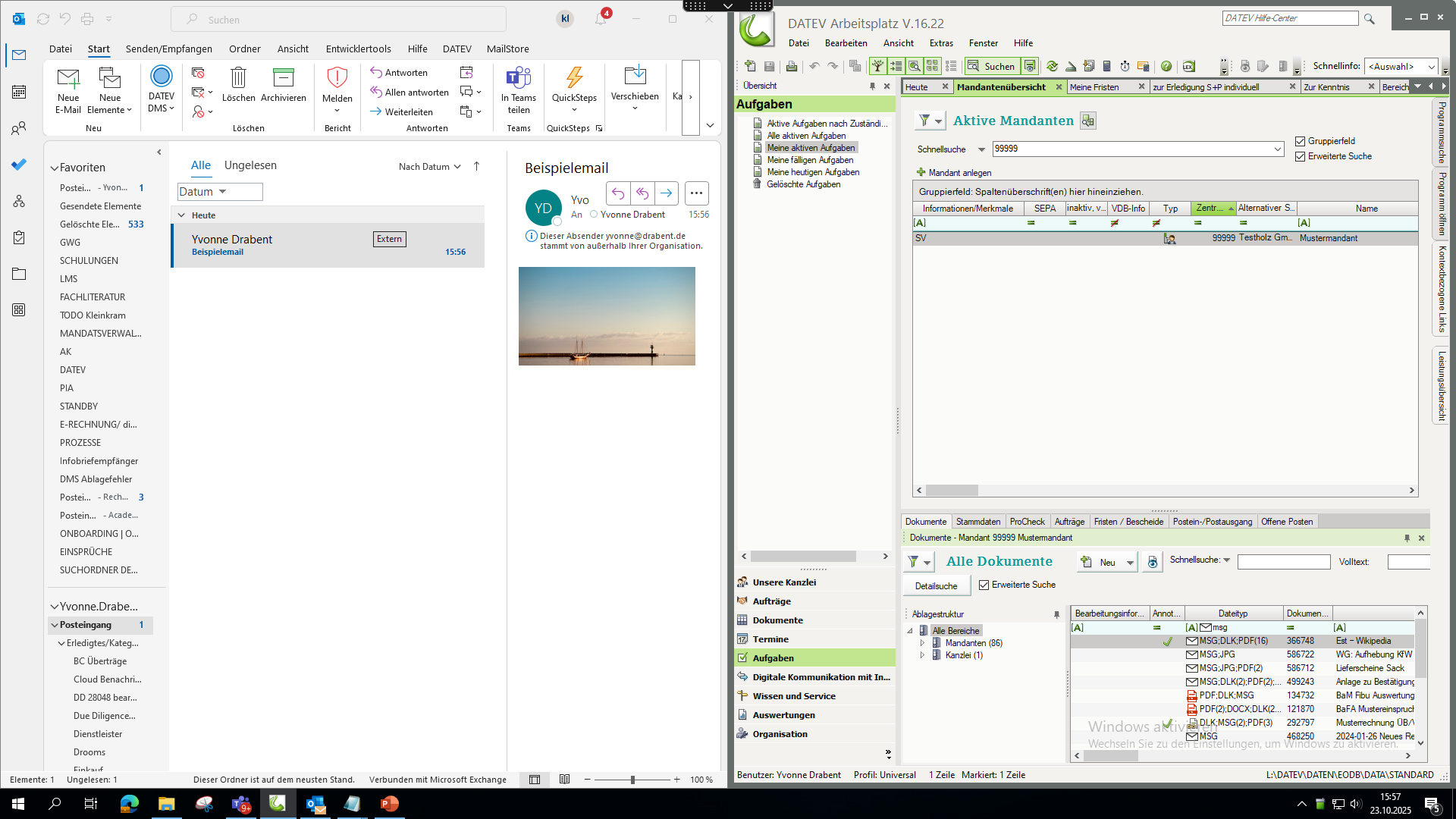Uncheck the Gruppierfeld checkbox

[x=1301, y=141]
